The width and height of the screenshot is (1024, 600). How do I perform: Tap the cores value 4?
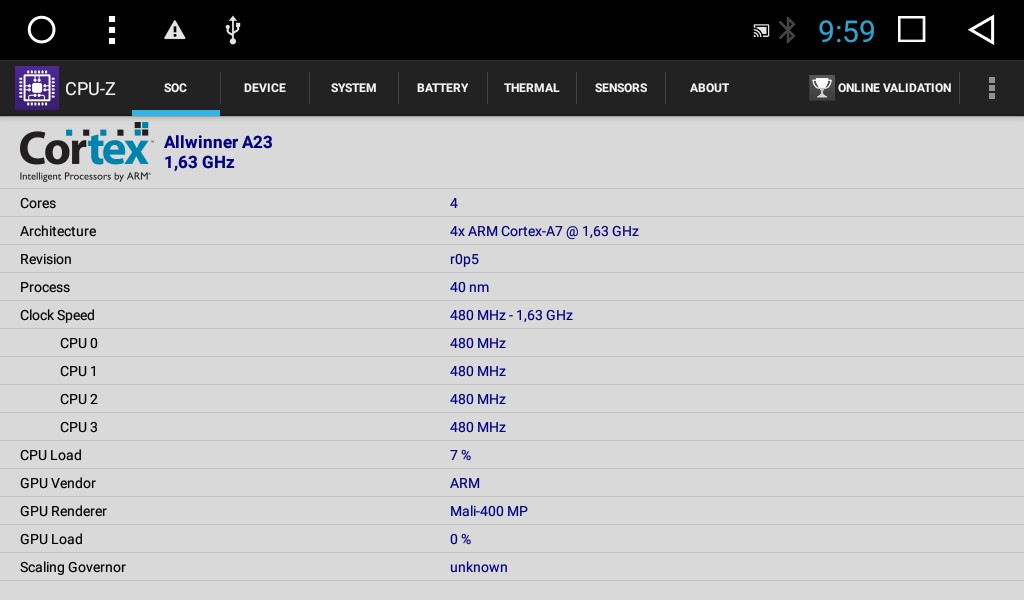(454, 203)
